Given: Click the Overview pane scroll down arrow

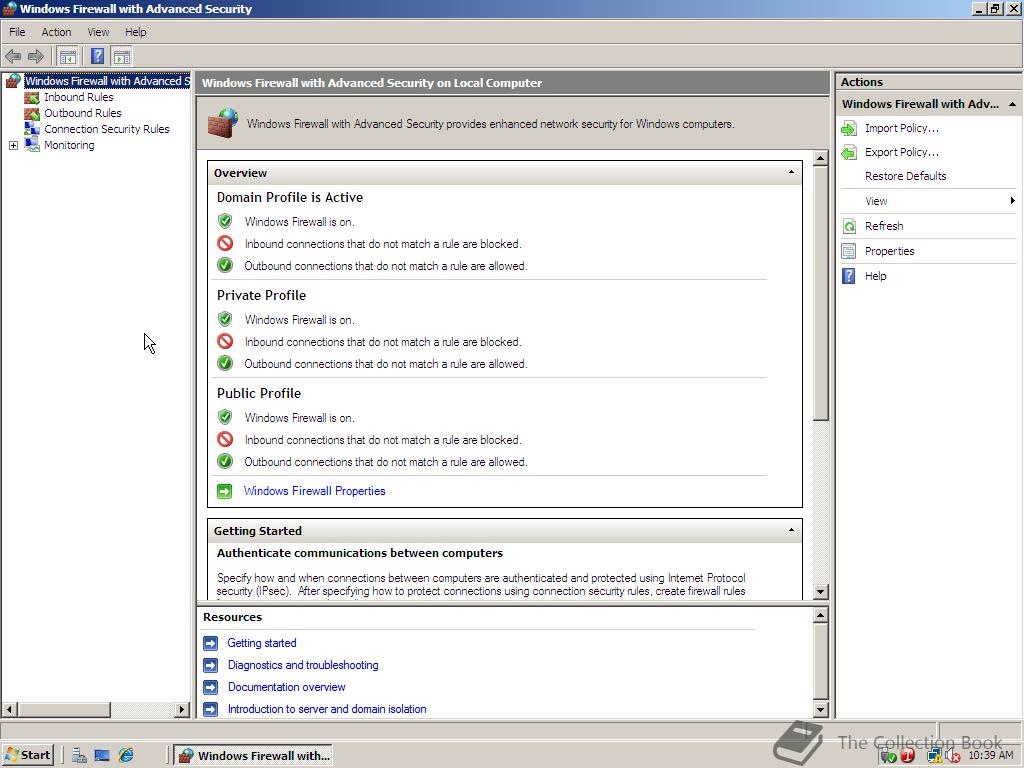Looking at the screenshot, I should (x=821, y=592).
